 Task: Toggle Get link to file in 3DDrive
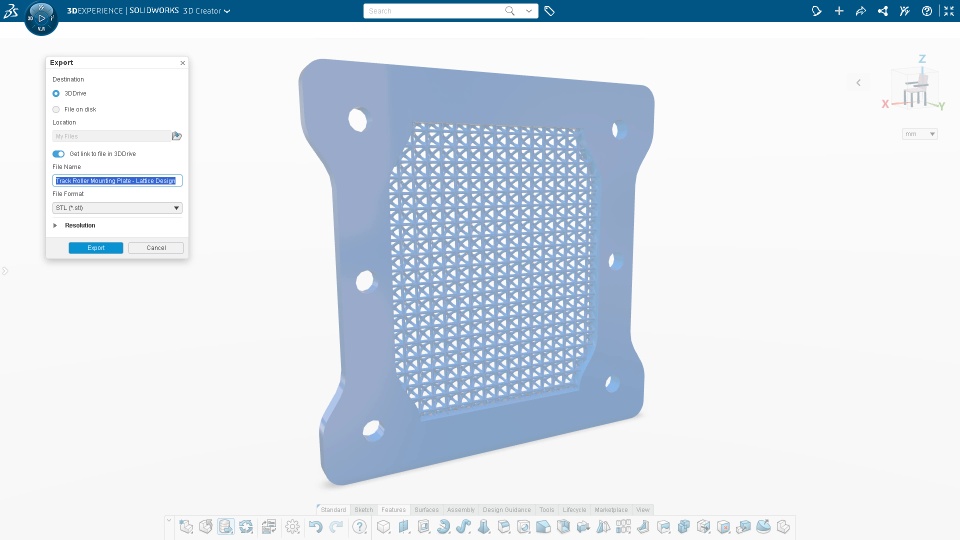tap(58, 154)
